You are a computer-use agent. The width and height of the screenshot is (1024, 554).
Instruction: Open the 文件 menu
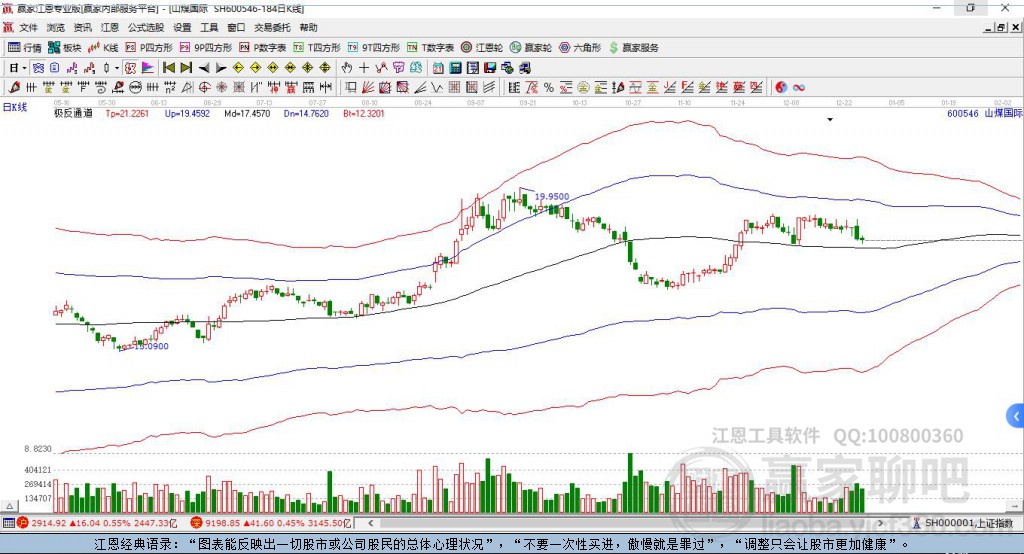tap(29, 27)
